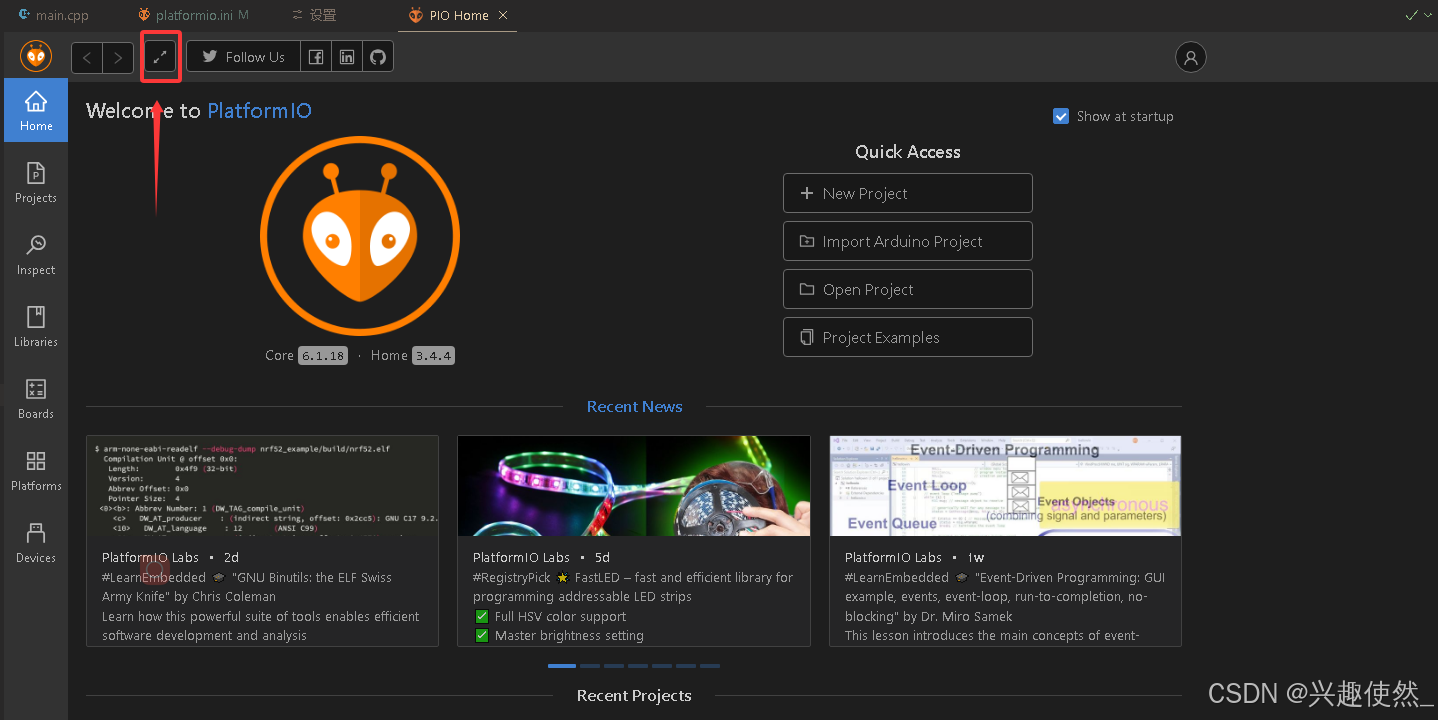This screenshot has width=1438, height=720.
Task: Click the Home version 3.4.4 badge
Action: pyautogui.click(x=433, y=355)
